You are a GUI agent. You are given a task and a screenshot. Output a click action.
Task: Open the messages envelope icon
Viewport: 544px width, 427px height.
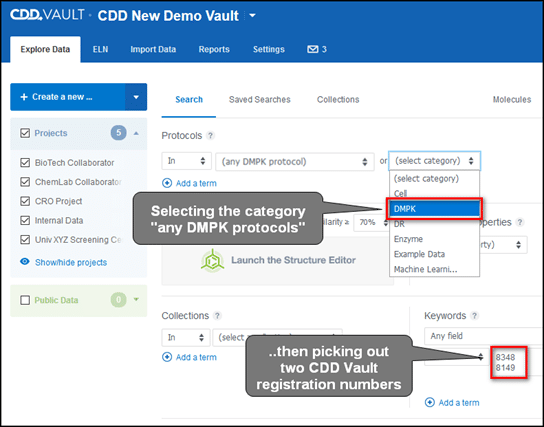[x=312, y=49]
